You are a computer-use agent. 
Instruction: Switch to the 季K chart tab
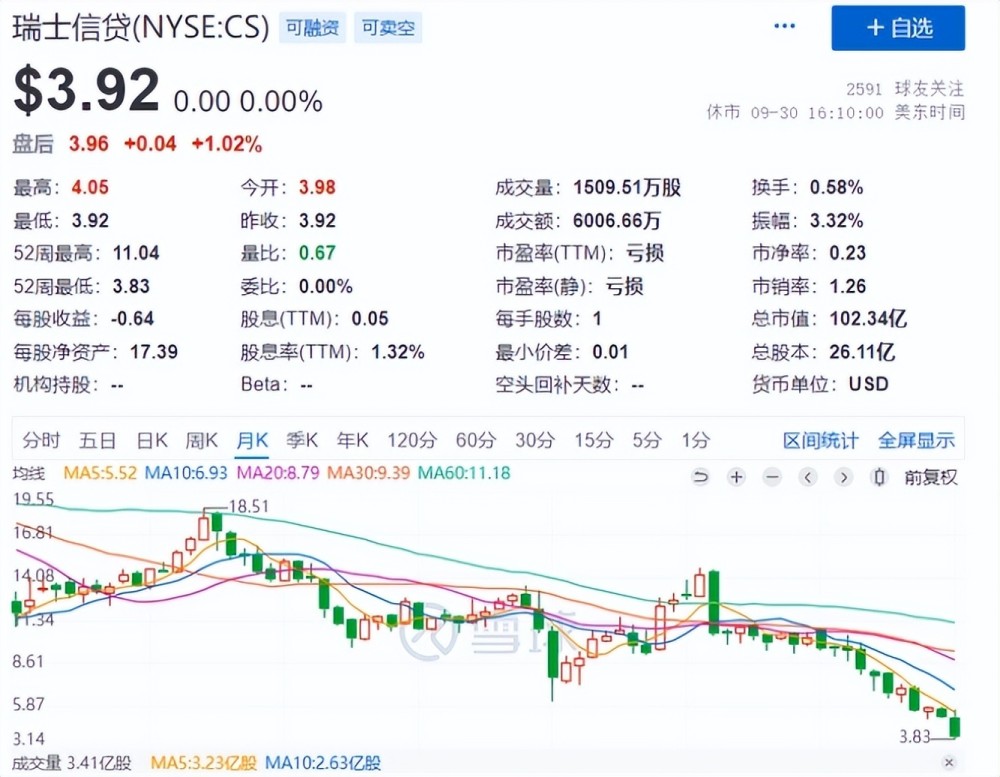302,440
